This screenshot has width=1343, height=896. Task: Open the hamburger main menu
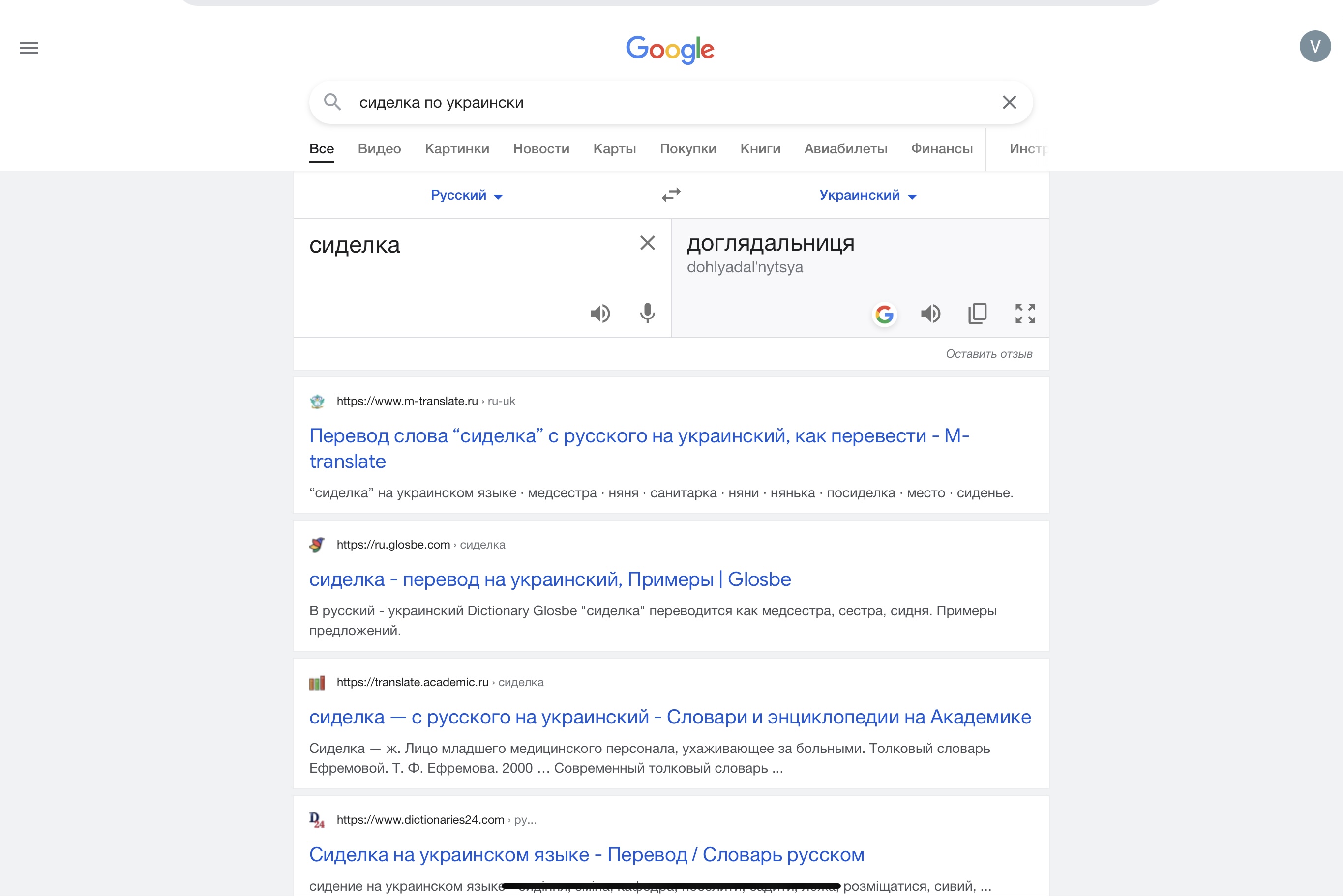pyautogui.click(x=29, y=48)
